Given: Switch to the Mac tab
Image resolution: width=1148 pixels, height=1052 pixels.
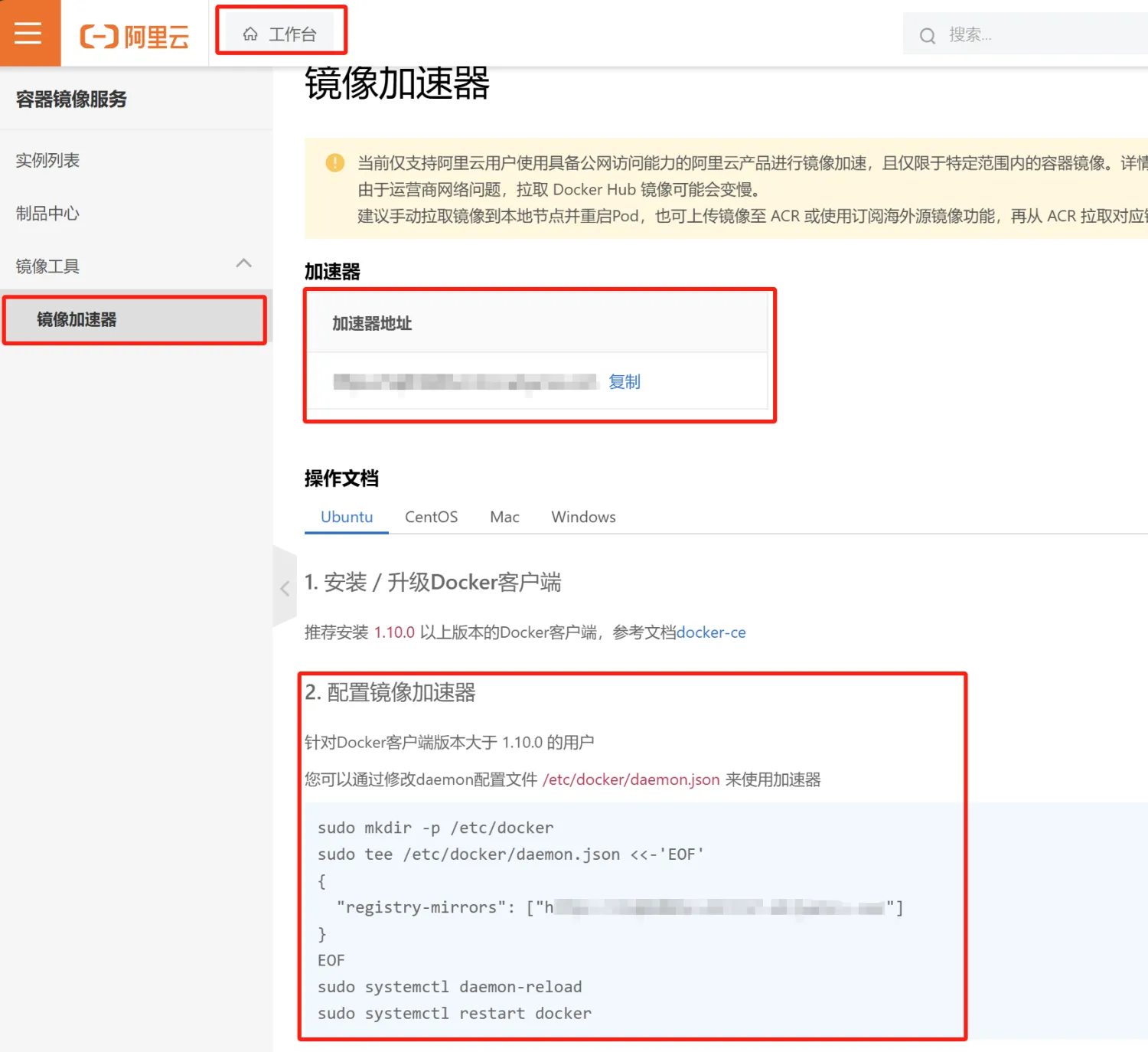Looking at the screenshot, I should pyautogui.click(x=505, y=517).
